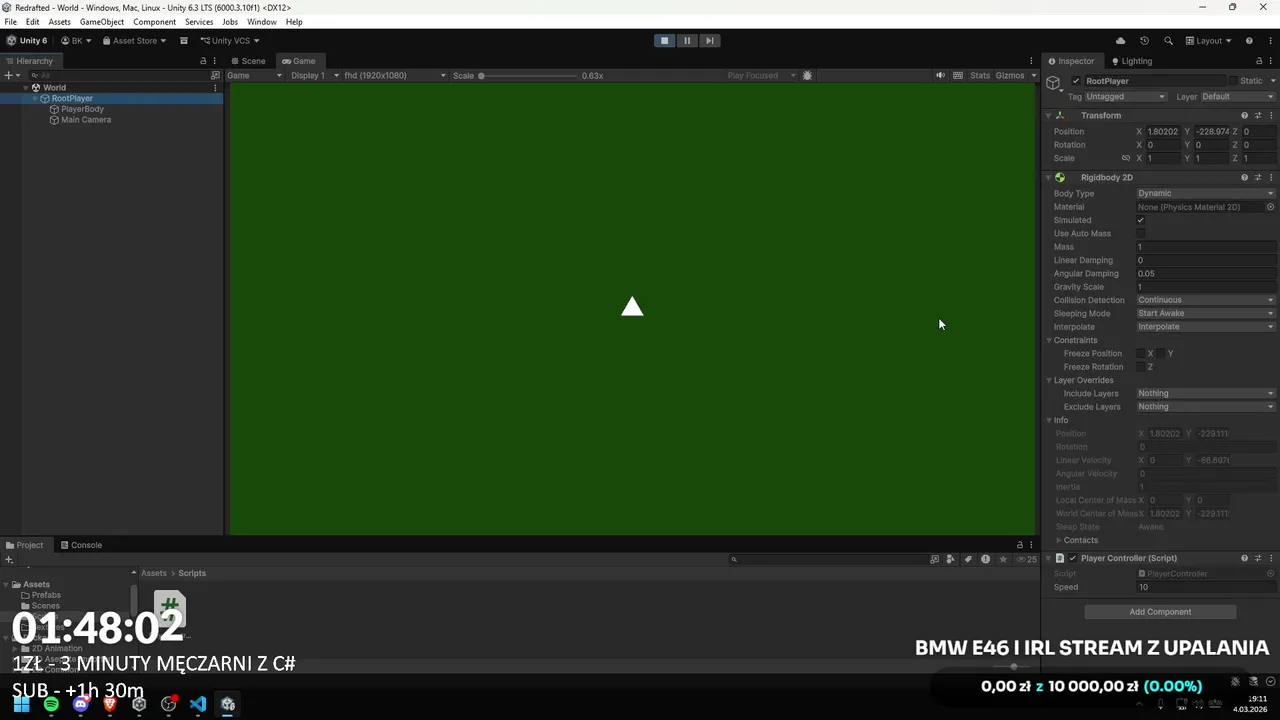
Task: Click the Unity 6 logo button
Action: tap(27, 41)
